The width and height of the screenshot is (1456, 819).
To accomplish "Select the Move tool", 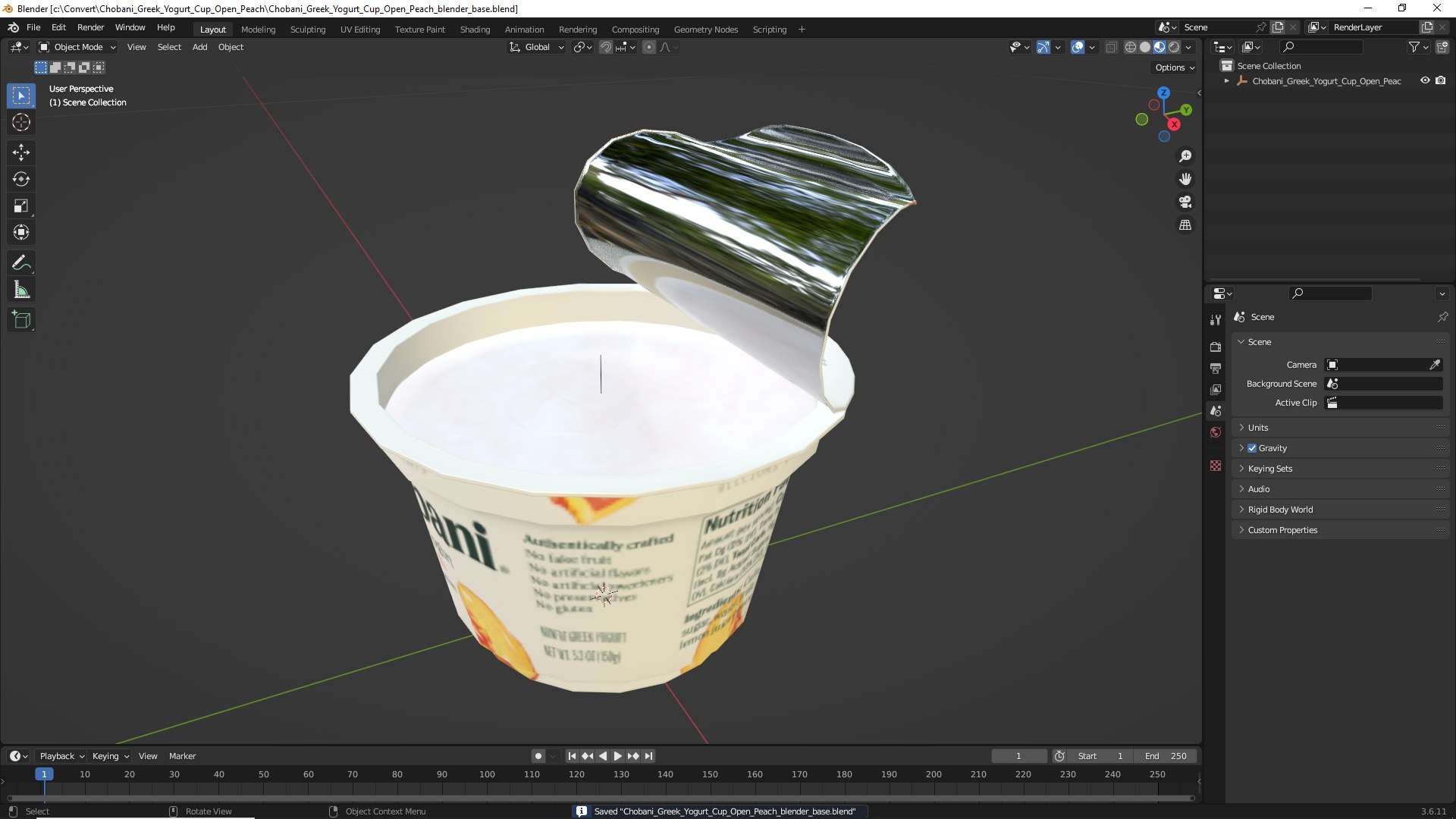I will coord(21,152).
